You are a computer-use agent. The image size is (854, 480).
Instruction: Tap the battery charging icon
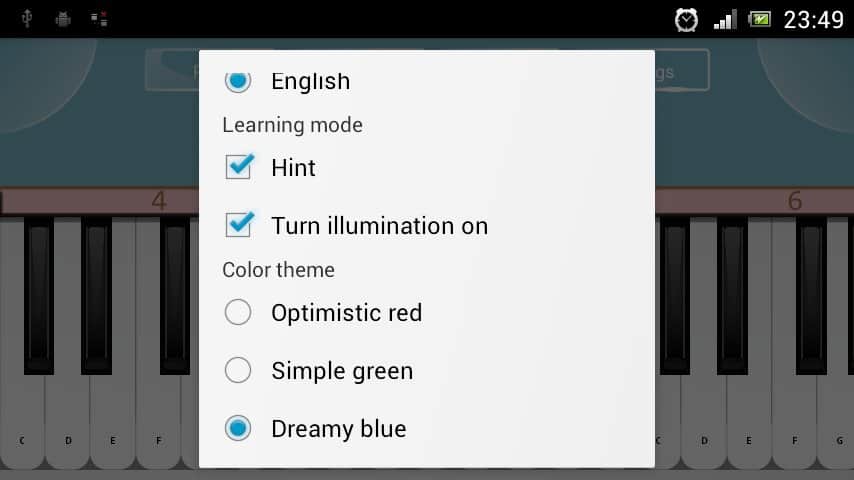point(760,19)
